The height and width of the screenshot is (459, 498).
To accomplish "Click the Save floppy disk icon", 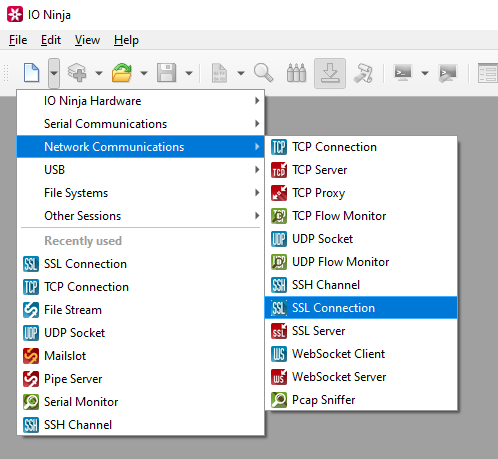I will coord(167,73).
